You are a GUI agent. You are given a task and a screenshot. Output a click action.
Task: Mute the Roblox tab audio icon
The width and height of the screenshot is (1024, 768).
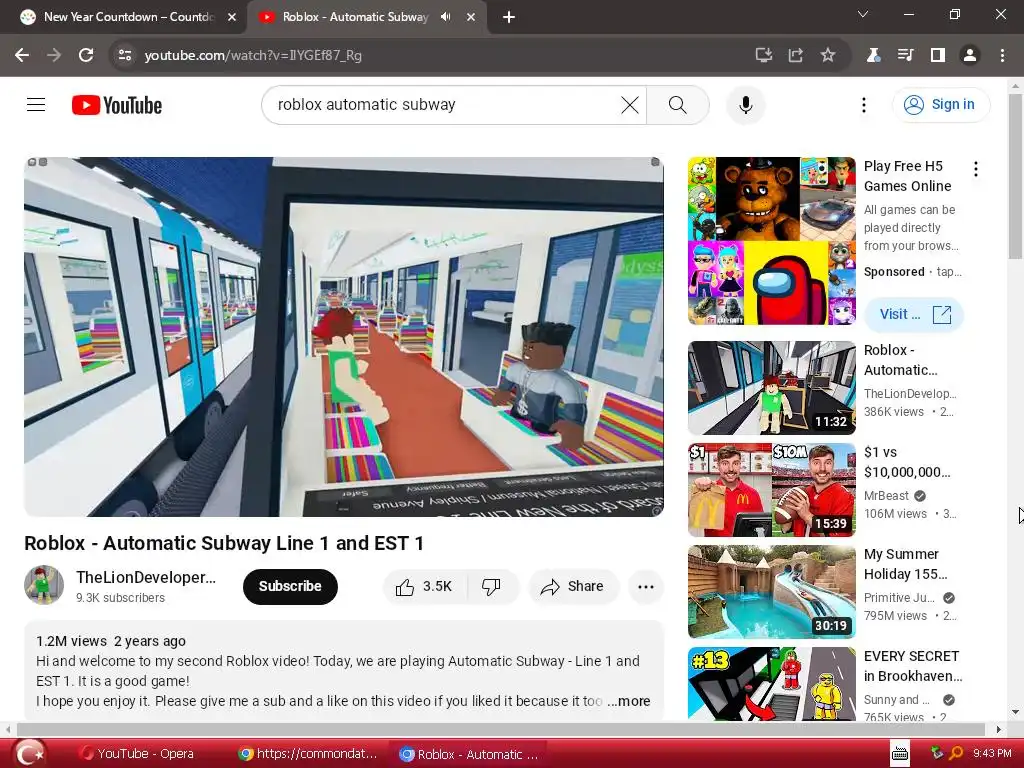[x=445, y=17]
